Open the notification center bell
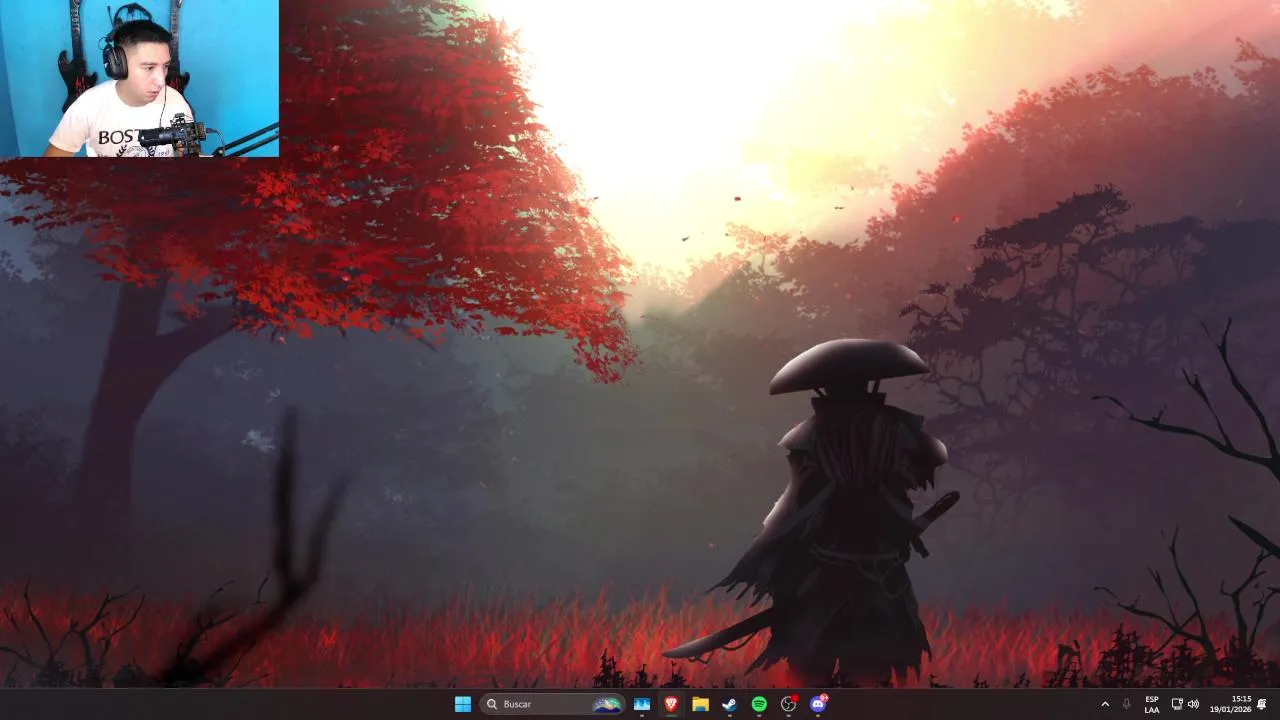 1262,704
